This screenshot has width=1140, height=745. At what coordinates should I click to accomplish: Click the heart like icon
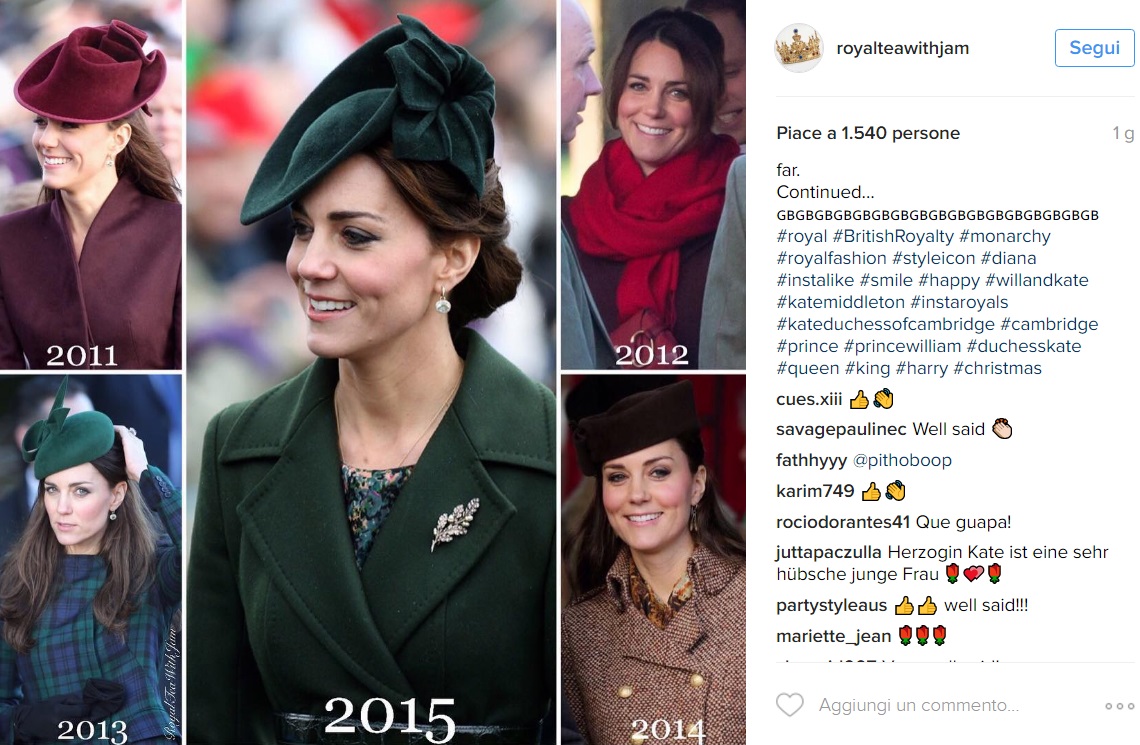(790, 705)
